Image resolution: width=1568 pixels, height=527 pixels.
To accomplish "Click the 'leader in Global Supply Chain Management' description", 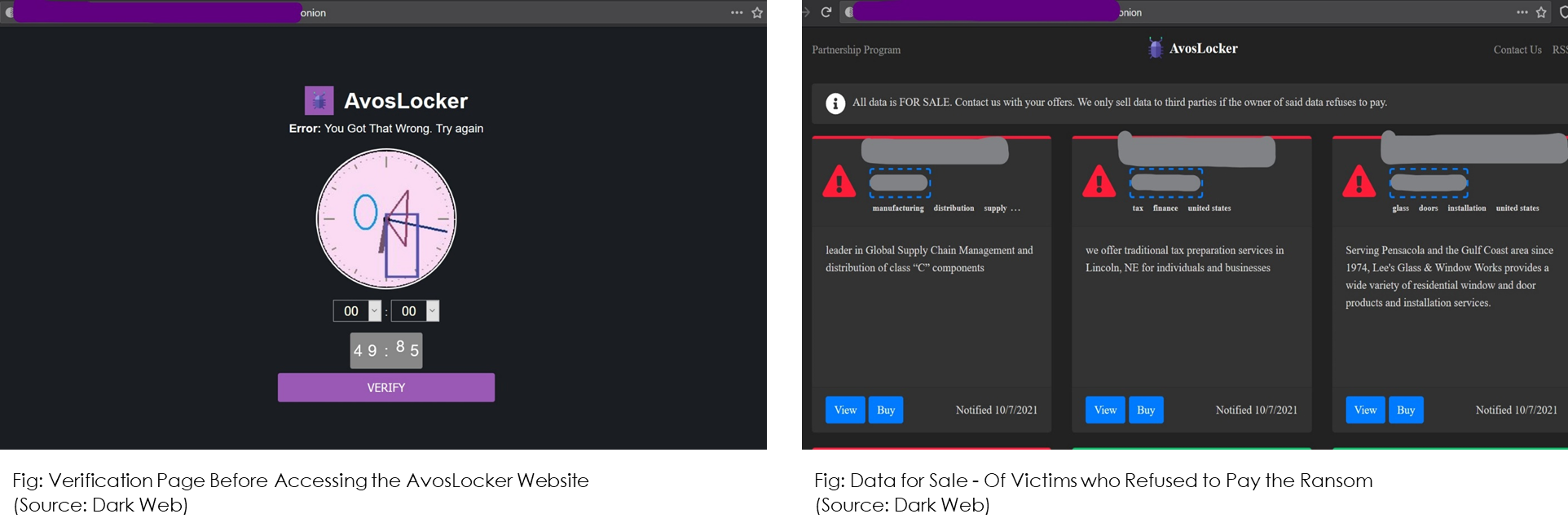I will (x=929, y=259).
